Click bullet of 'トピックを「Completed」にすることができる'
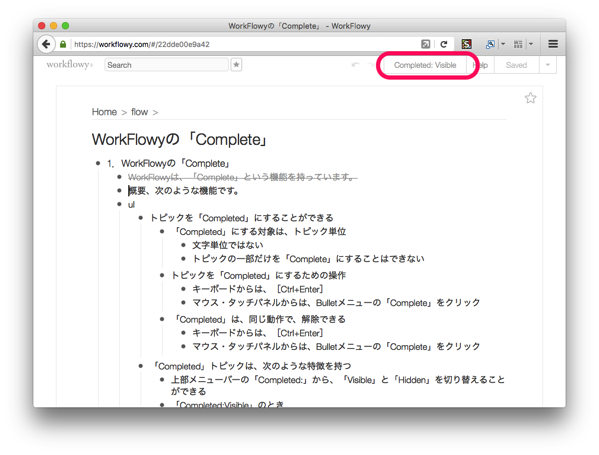599x455 pixels. point(141,218)
